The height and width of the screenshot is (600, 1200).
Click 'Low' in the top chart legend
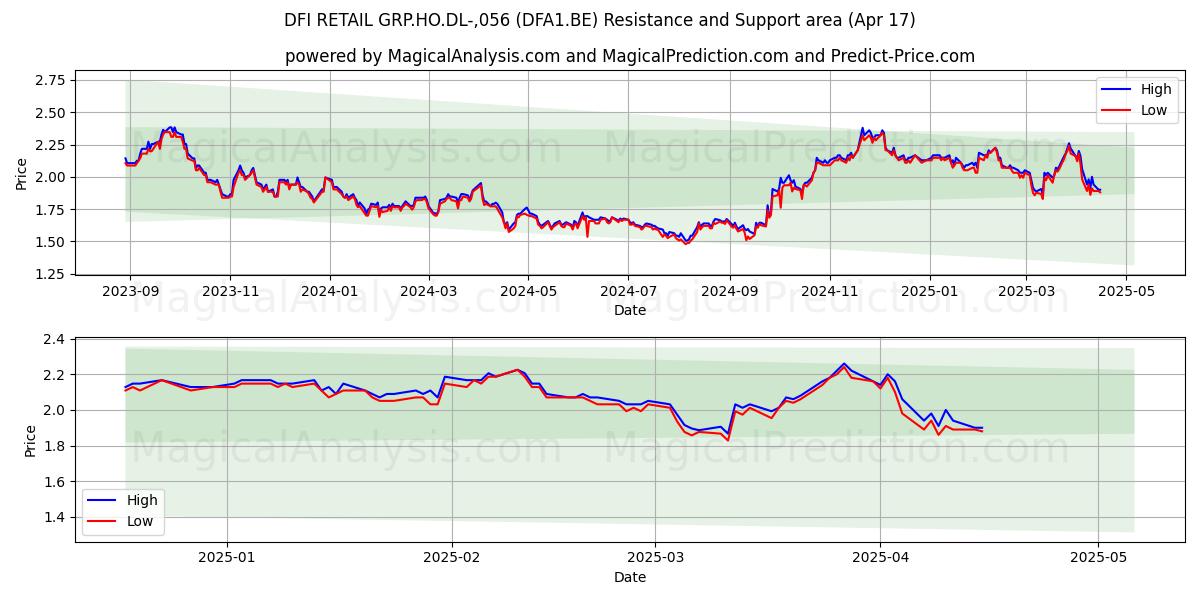[1154, 110]
